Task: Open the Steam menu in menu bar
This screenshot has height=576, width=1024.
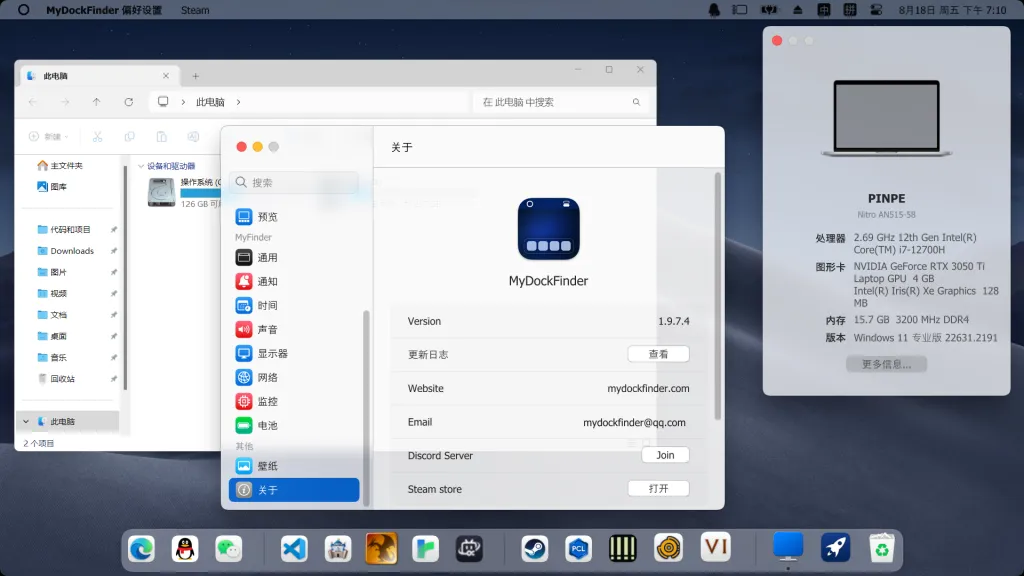Action: coord(195,10)
